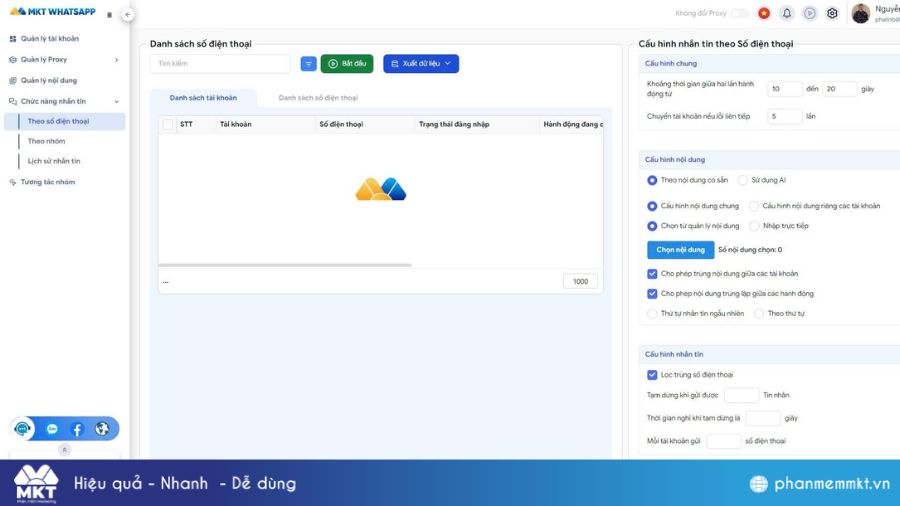
Task: Click the STT column header
Action: tap(186, 124)
